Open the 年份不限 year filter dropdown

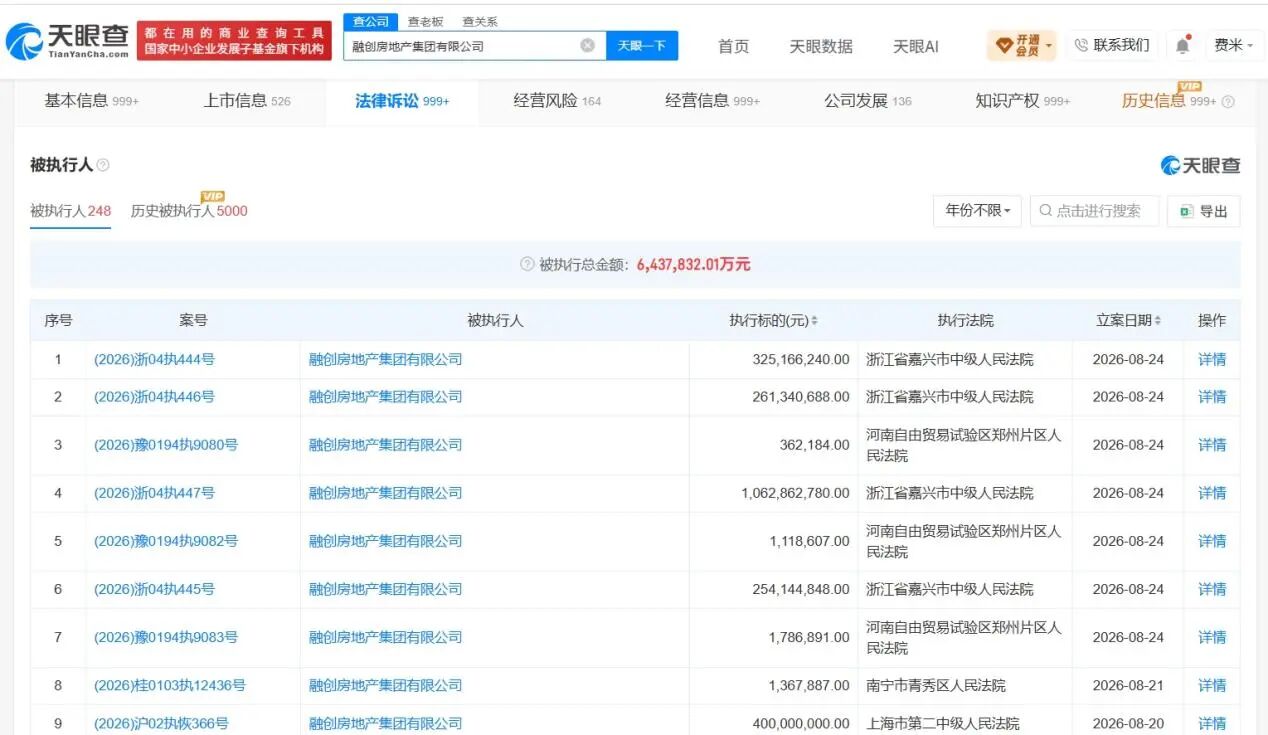pos(977,211)
